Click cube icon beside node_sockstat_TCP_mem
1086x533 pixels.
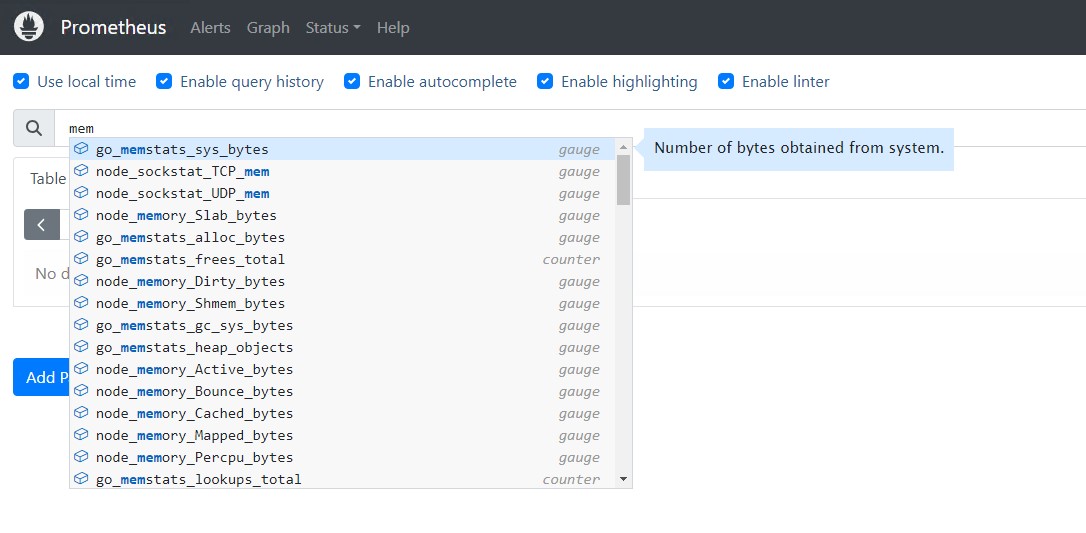coord(82,171)
